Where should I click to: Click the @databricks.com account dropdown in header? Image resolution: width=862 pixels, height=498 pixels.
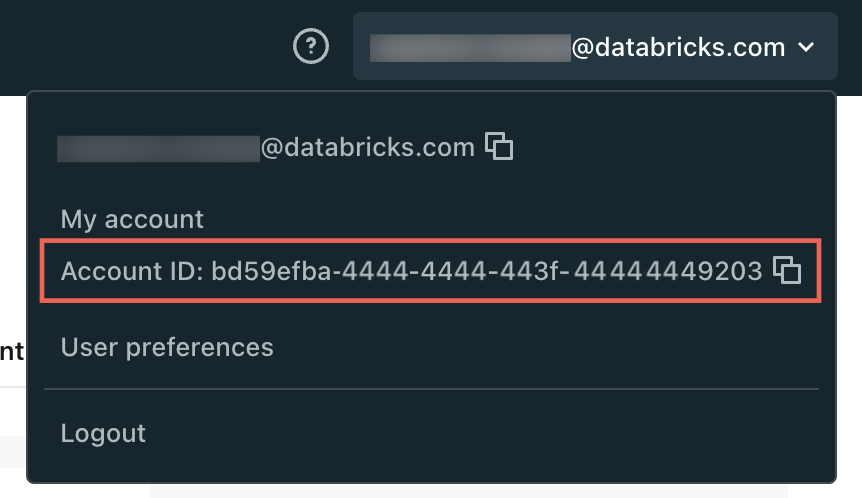tap(595, 46)
